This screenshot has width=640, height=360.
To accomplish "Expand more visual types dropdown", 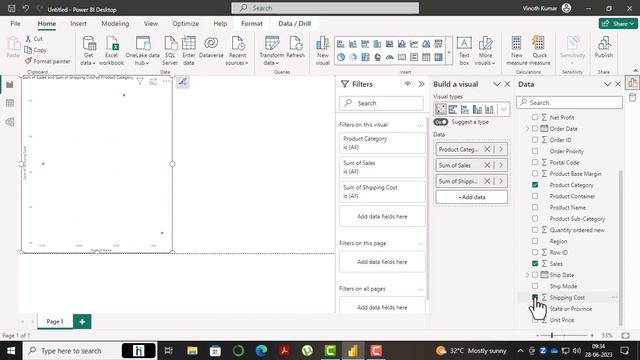I will coord(504,109).
